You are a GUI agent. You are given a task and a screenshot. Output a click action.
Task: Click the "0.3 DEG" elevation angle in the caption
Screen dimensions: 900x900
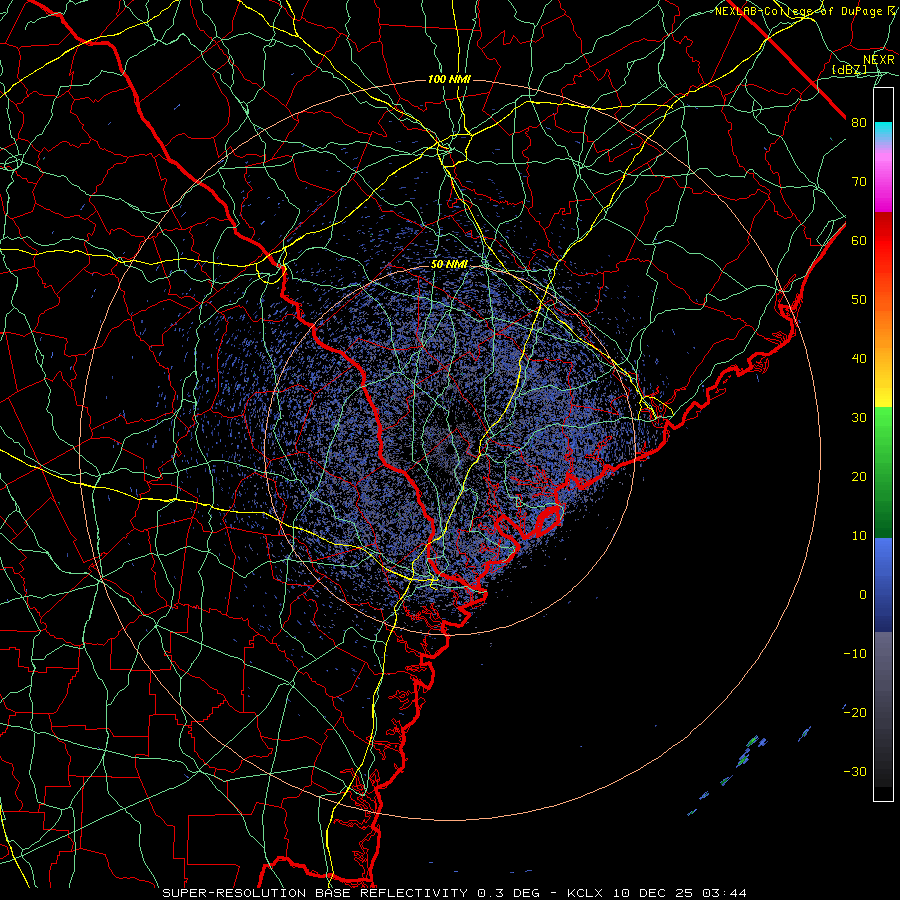pos(508,893)
